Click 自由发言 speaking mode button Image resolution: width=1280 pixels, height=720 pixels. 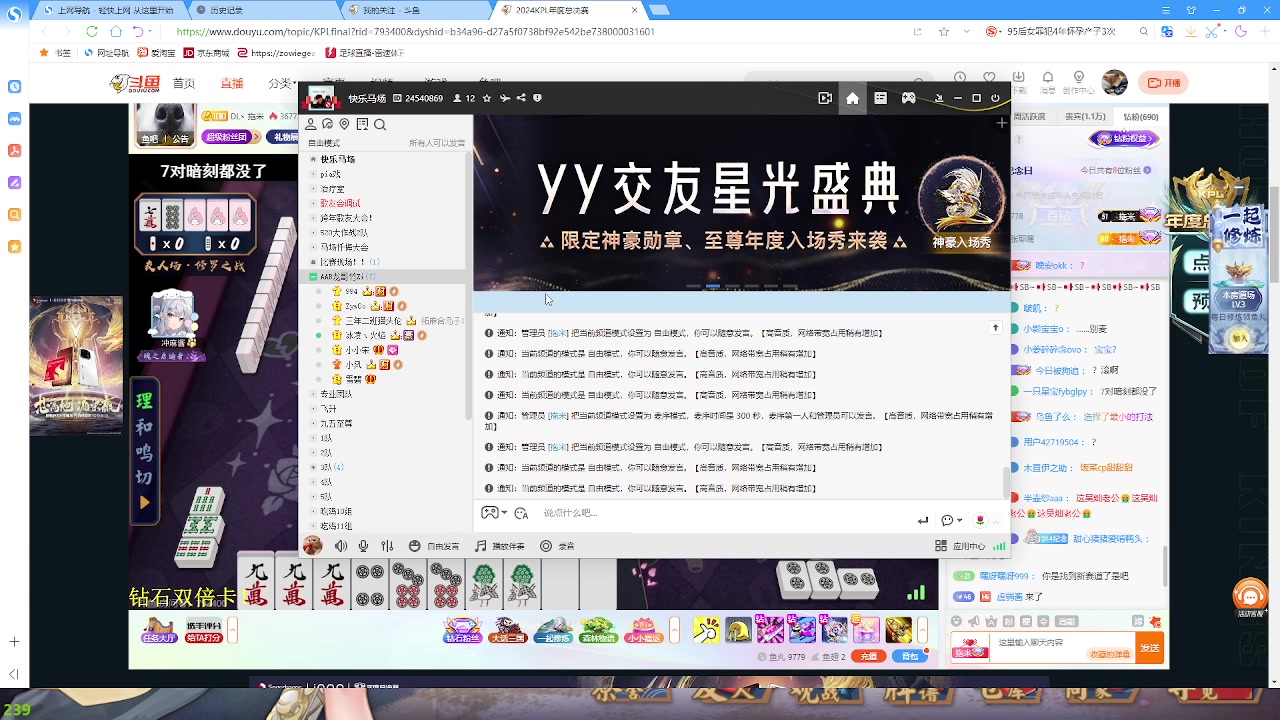tap(434, 546)
